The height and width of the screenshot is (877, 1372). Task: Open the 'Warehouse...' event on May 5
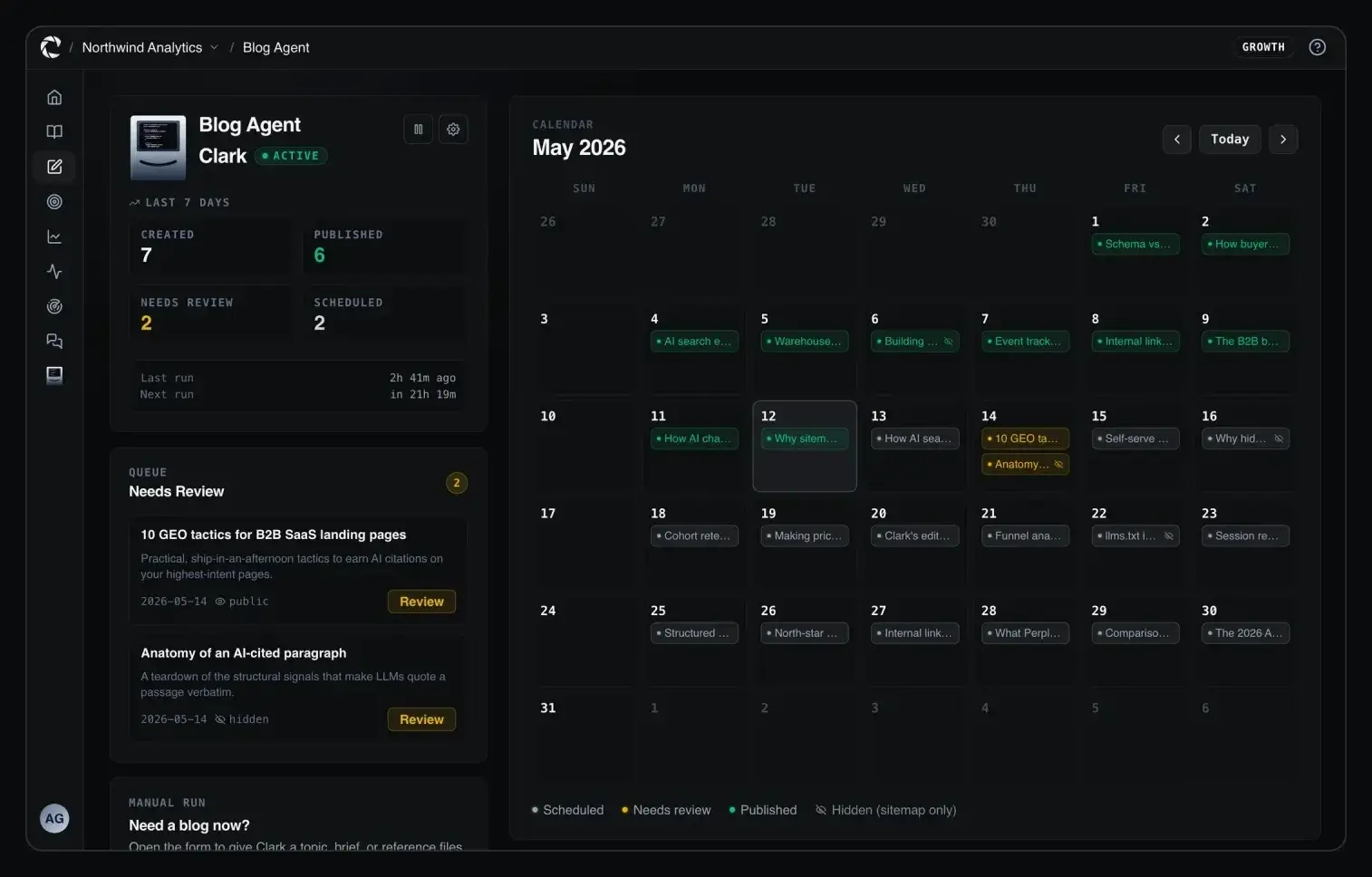click(x=805, y=342)
